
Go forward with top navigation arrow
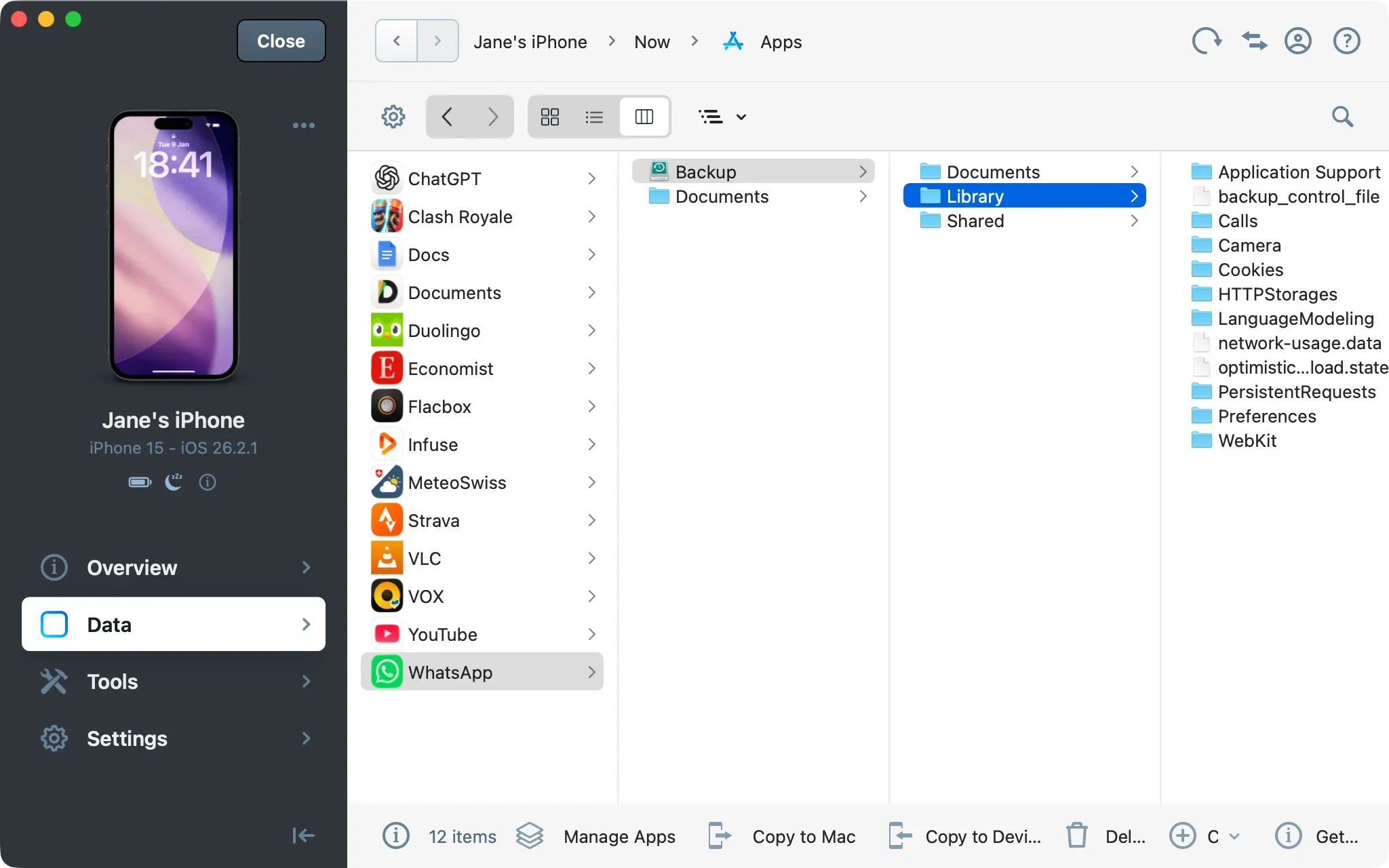(x=437, y=41)
